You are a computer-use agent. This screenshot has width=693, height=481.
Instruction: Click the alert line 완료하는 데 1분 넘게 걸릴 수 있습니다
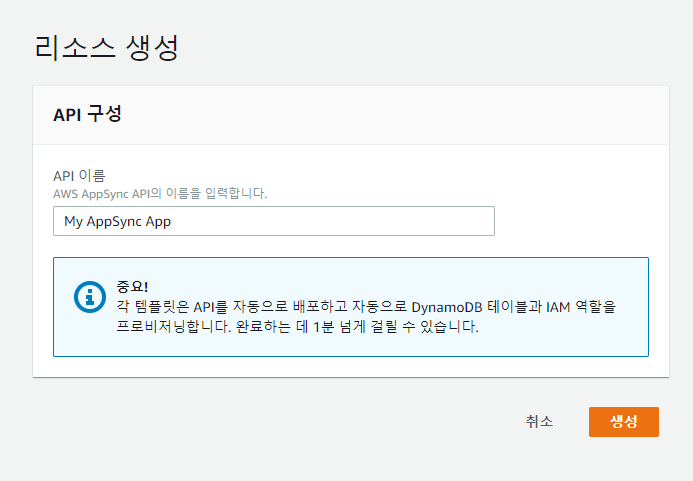pyautogui.click(x=357, y=327)
